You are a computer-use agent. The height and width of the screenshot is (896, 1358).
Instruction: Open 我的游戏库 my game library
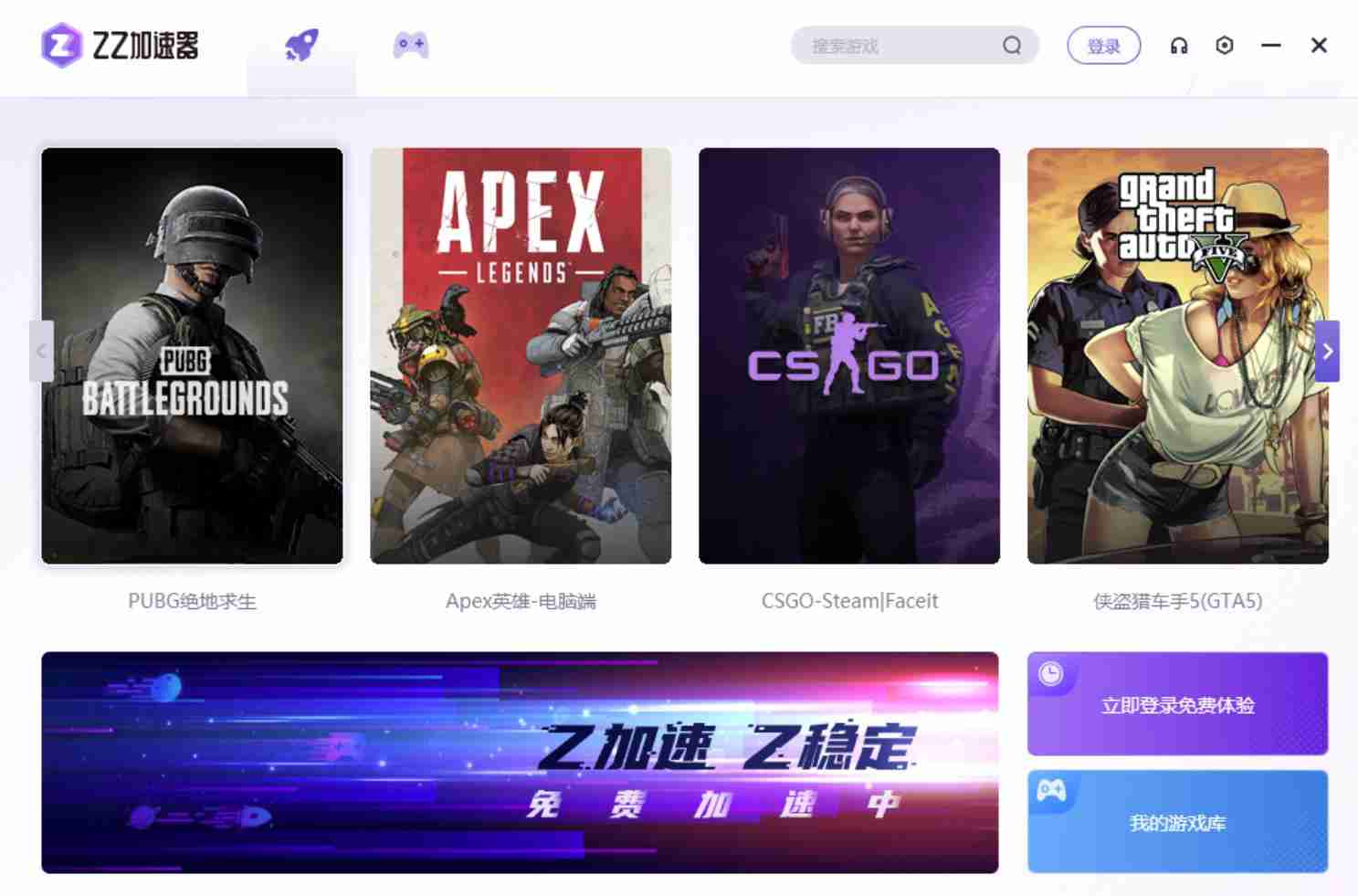tap(1177, 822)
